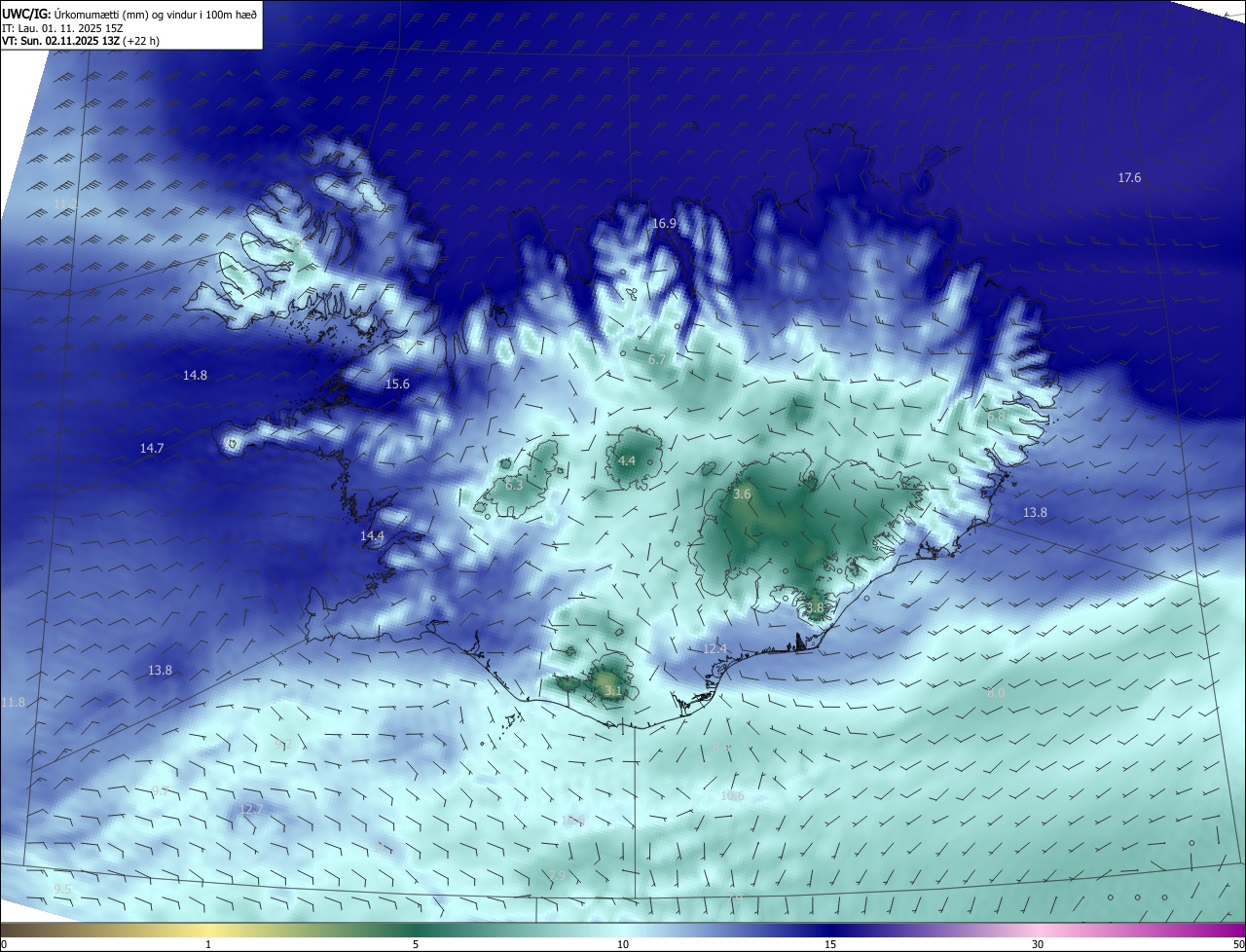This screenshot has height=952, width=1246.
Task: Click the 14.4 value label
Action: click(372, 535)
